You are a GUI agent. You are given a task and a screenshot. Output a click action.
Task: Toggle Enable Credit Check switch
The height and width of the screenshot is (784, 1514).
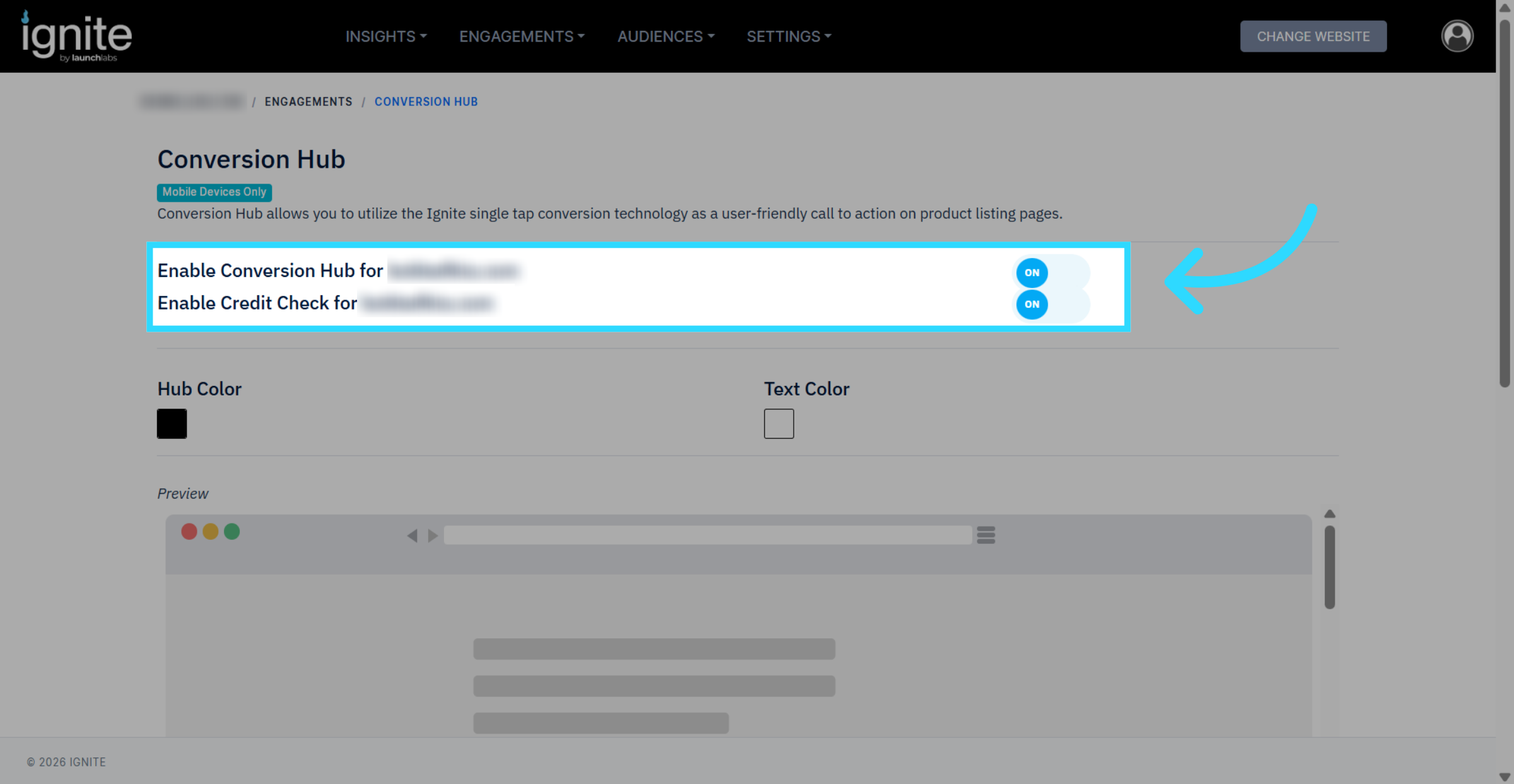(x=1051, y=304)
